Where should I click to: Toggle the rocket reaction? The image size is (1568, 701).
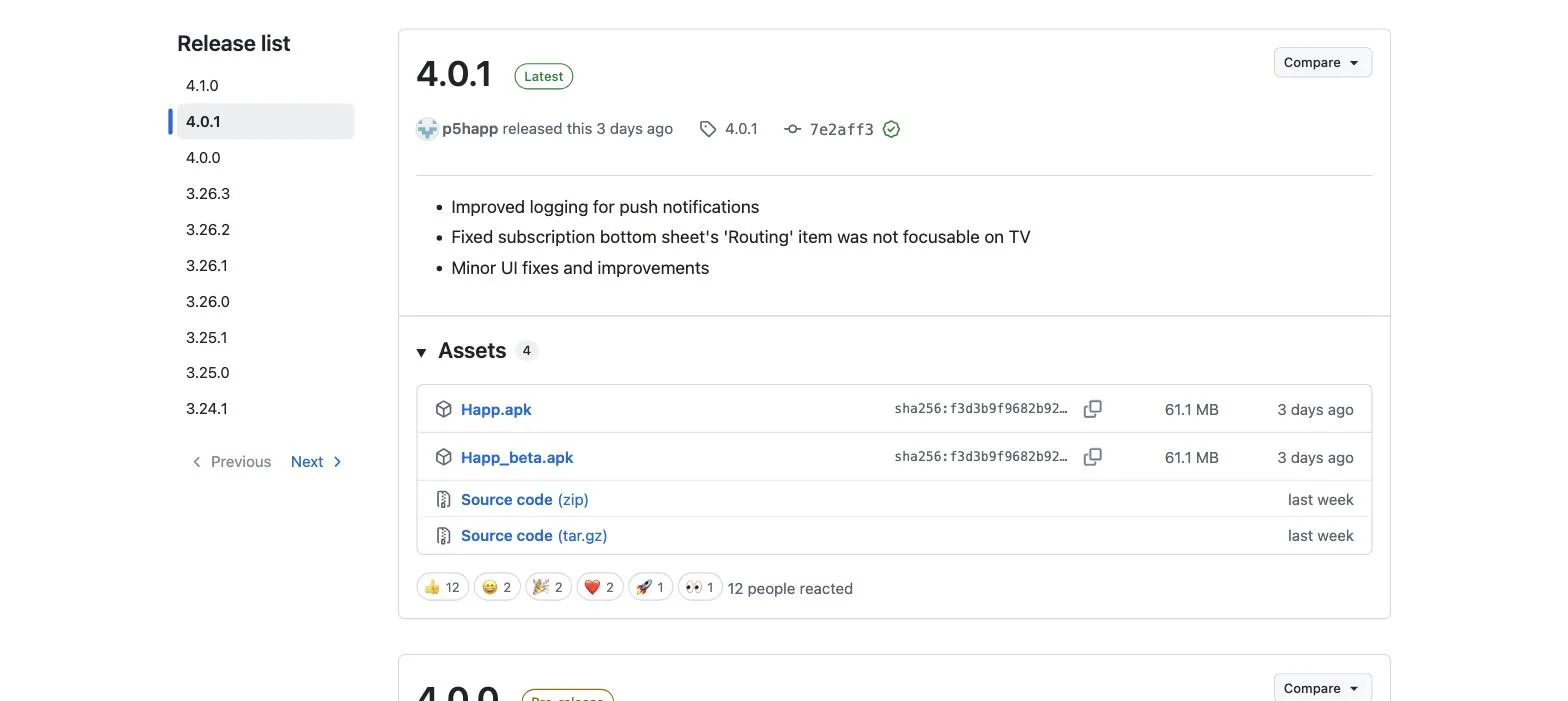[x=651, y=587]
